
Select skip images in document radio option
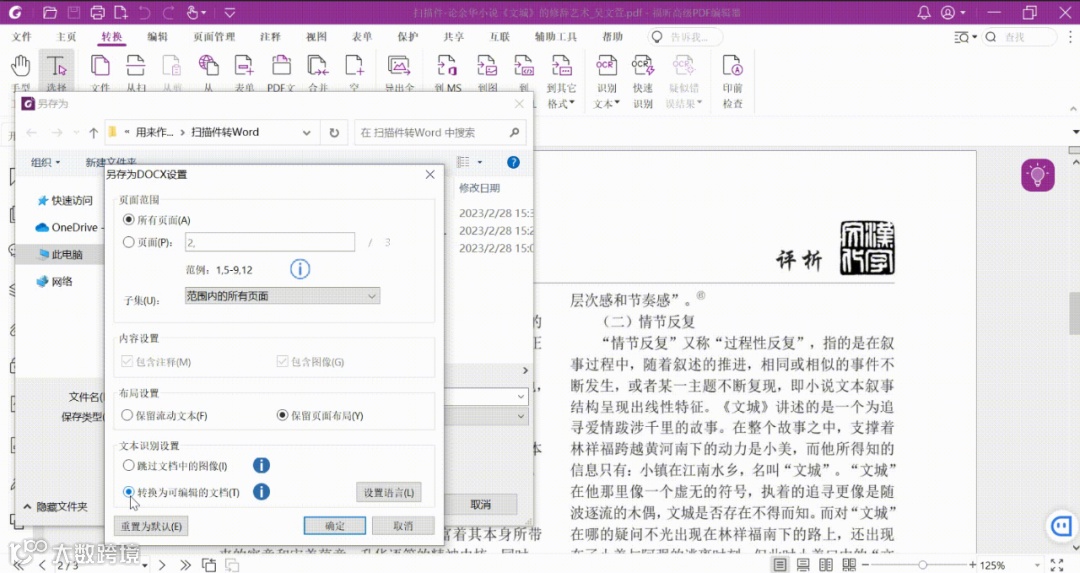pos(128,466)
